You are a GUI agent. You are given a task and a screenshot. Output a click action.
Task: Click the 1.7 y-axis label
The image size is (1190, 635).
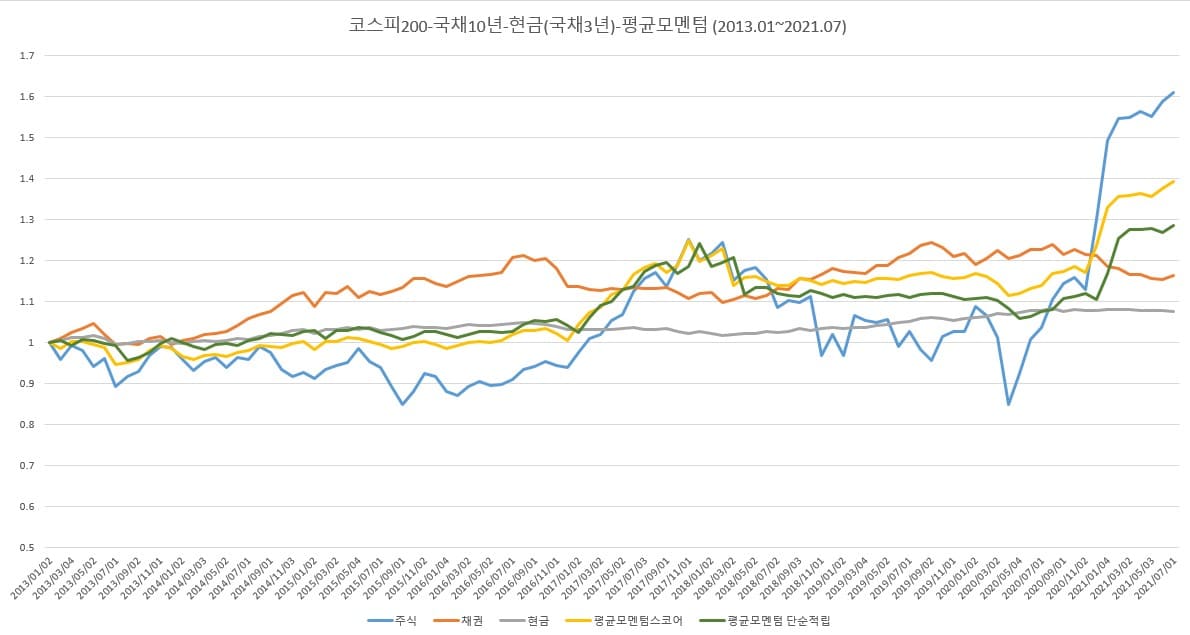(x=27, y=55)
